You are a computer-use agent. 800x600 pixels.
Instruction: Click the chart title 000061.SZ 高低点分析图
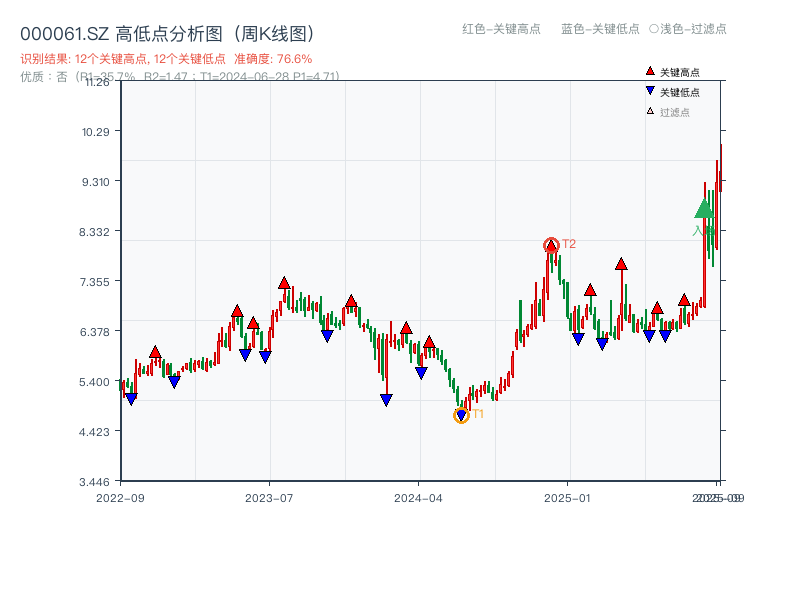167,34
